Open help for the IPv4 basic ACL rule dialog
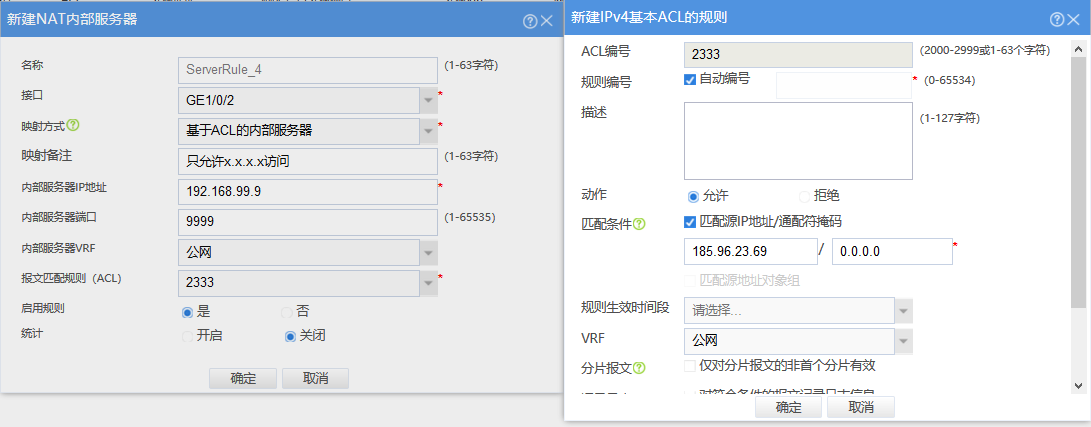Image resolution: width=1091 pixels, height=427 pixels. [x=1057, y=19]
